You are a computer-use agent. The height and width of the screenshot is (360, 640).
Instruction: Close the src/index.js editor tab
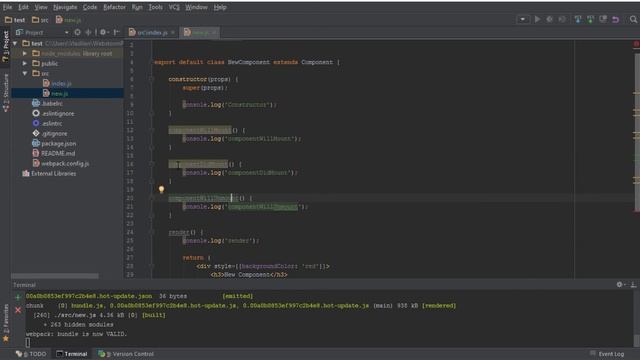point(173,33)
